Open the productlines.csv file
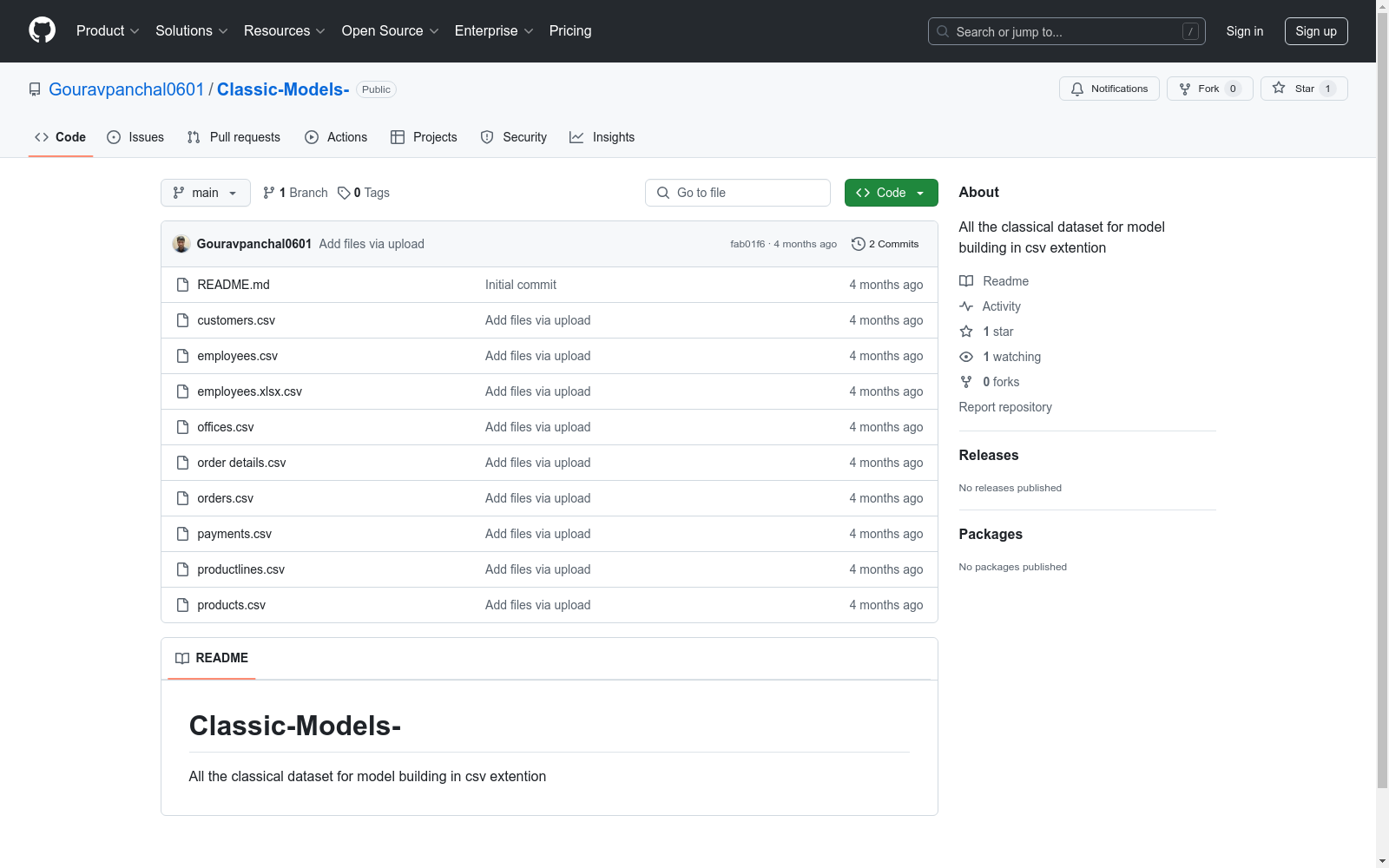 click(x=241, y=569)
